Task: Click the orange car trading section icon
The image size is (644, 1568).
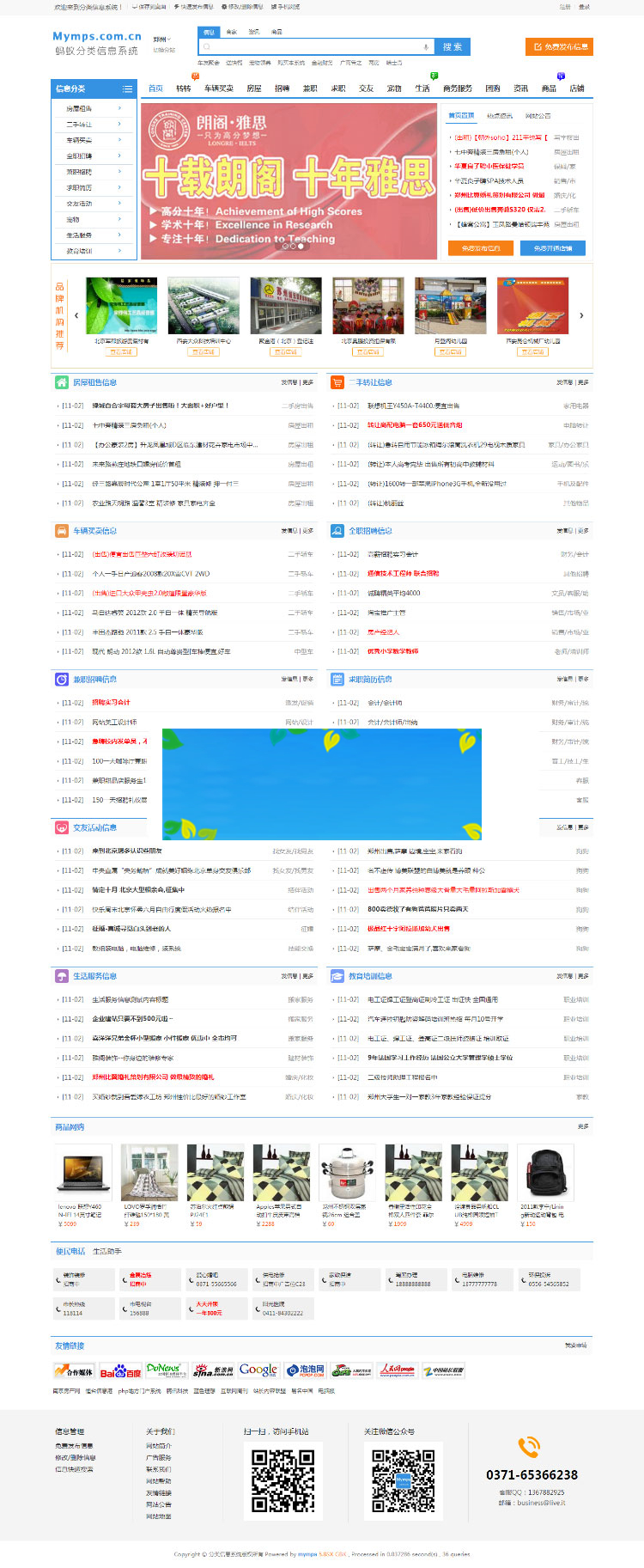Action: tap(62, 531)
